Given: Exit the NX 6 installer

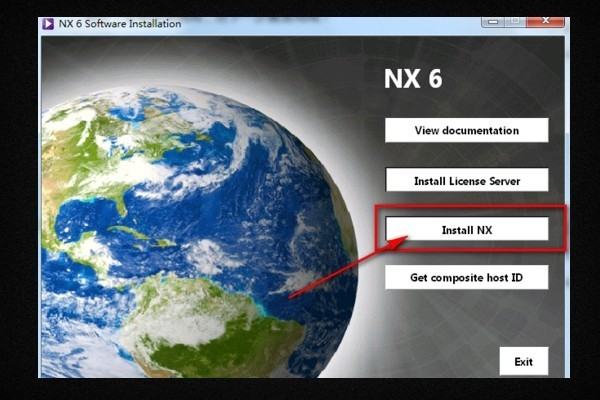Looking at the screenshot, I should (524, 361).
